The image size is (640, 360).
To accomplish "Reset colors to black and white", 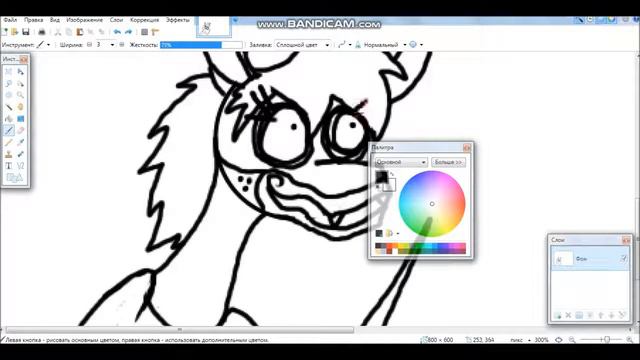I will click(378, 187).
